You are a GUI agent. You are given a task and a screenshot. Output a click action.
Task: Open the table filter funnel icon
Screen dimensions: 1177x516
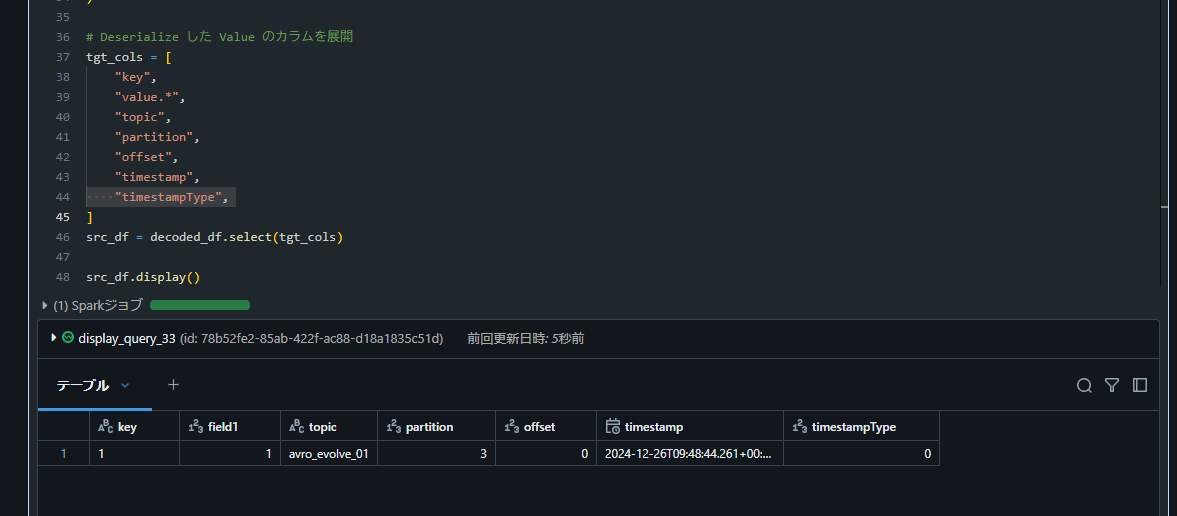tap(1112, 385)
